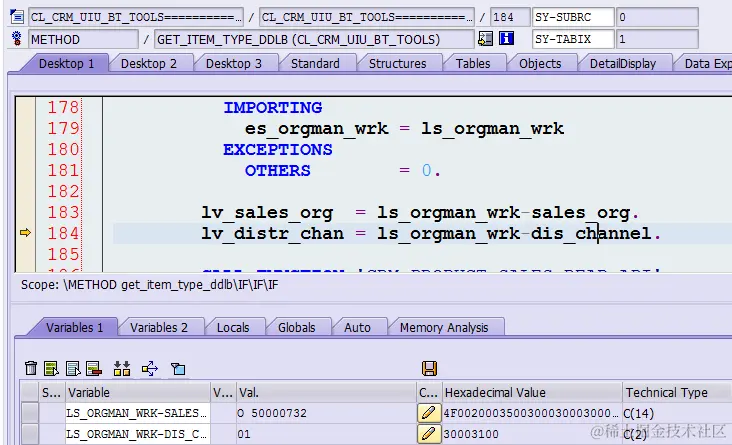This screenshot has width=732, height=445.
Task: Click the first CL_CRM_UIU_BT_TOOLS program field
Action: [x=136, y=17]
